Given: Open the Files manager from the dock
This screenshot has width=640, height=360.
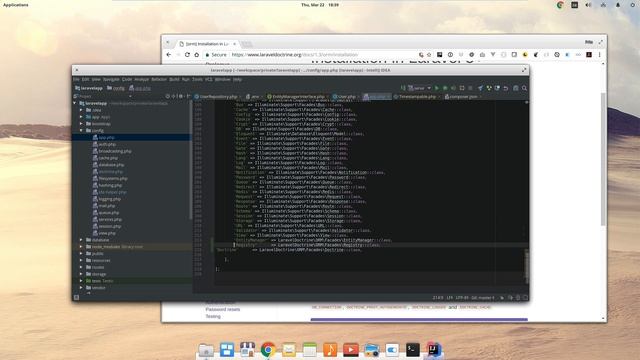Looking at the screenshot, I should 206,350.
